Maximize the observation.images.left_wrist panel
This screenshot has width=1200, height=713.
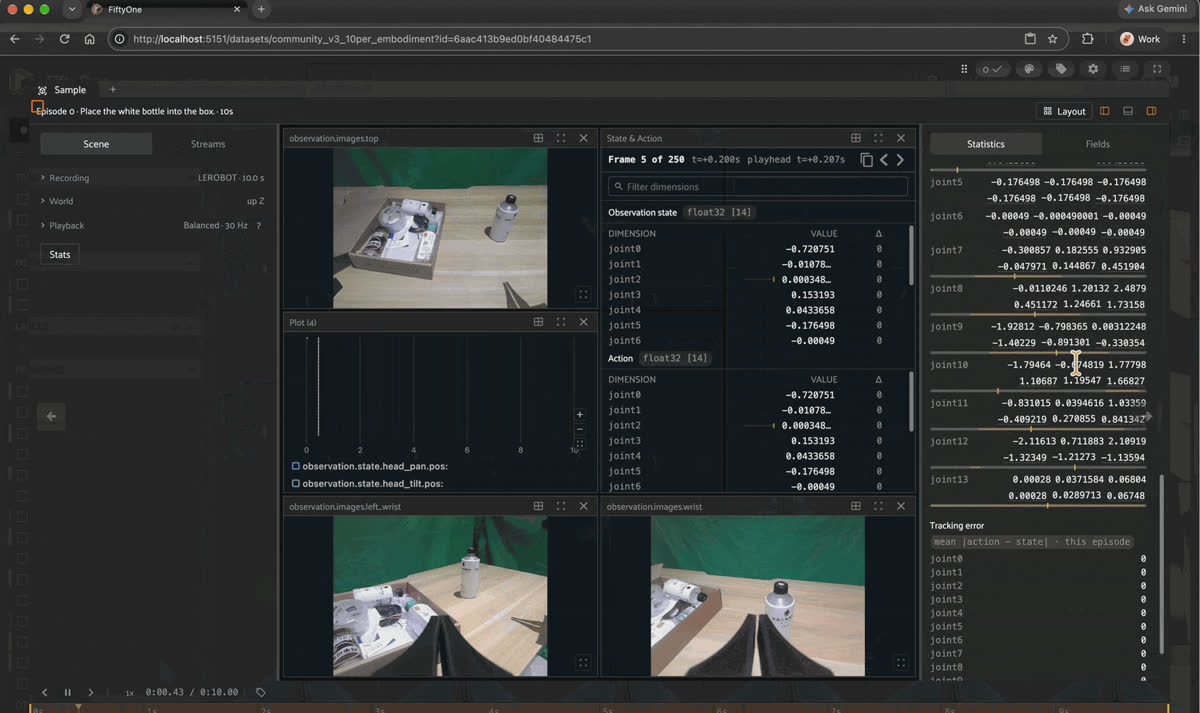pos(561,506)
